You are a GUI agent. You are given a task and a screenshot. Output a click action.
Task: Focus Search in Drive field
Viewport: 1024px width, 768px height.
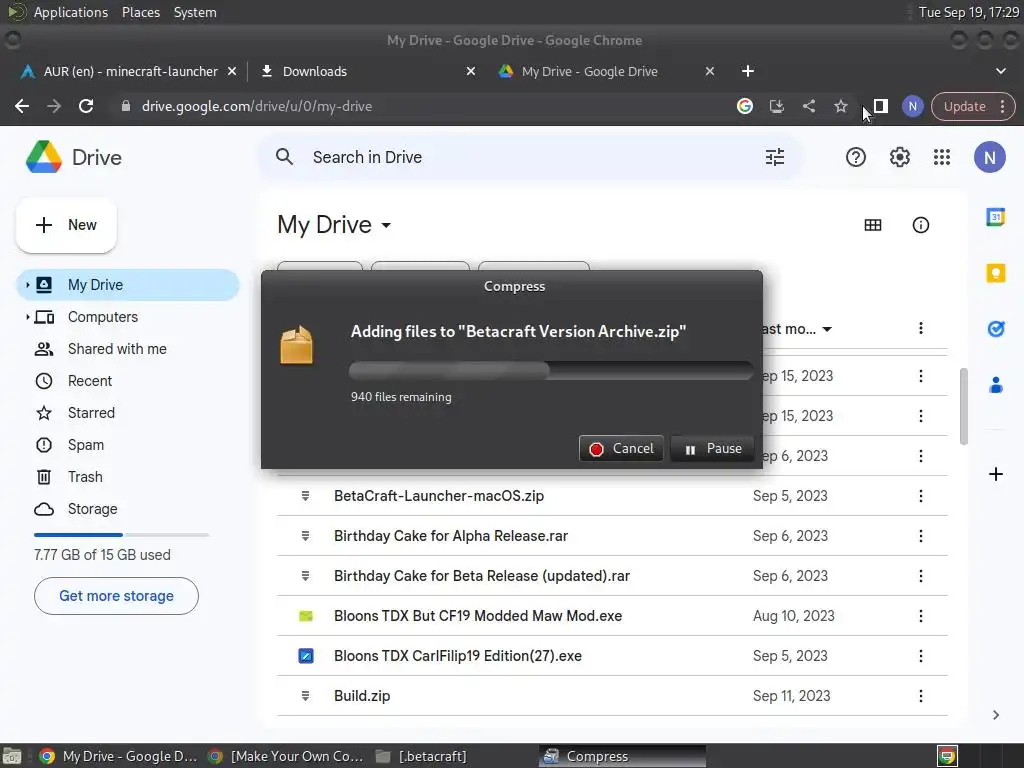tap(529, 157)
